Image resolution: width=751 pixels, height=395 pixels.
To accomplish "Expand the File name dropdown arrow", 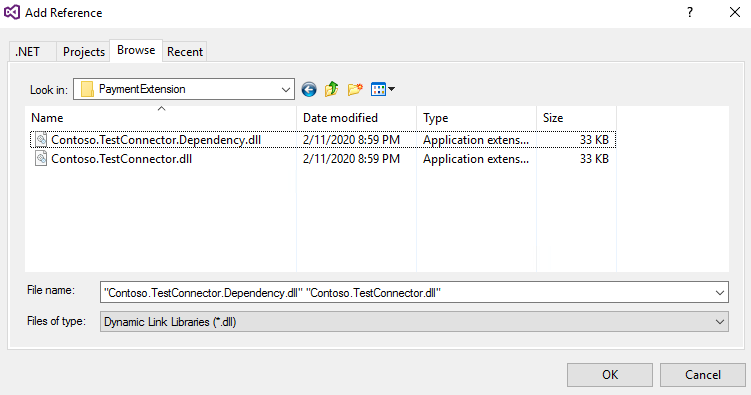I will (x=719, y=293).
